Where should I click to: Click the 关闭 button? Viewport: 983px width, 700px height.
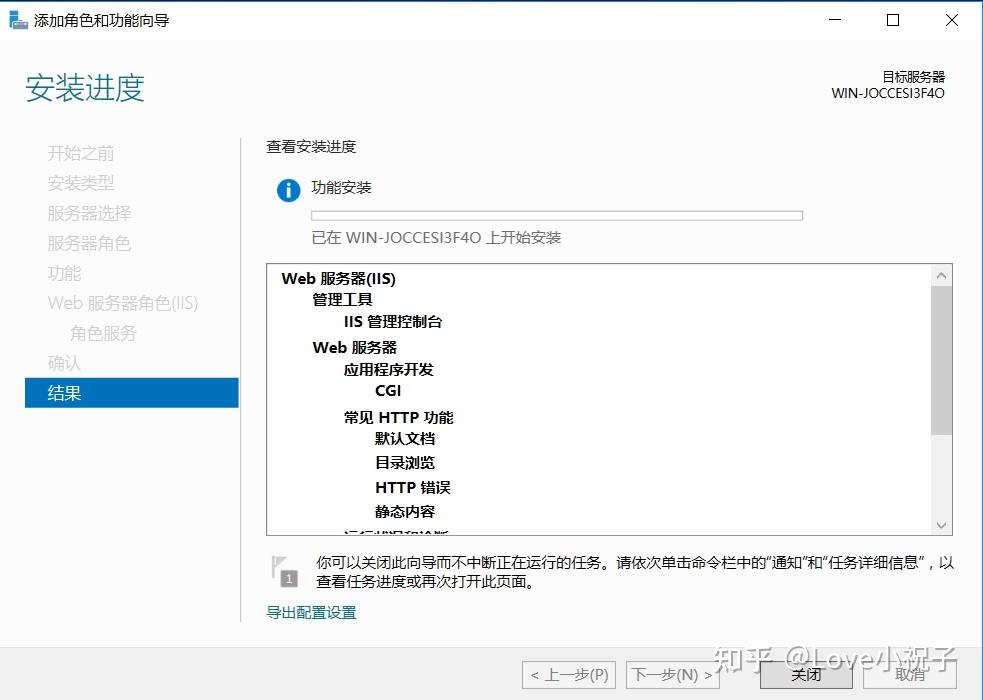click(806, 674)
